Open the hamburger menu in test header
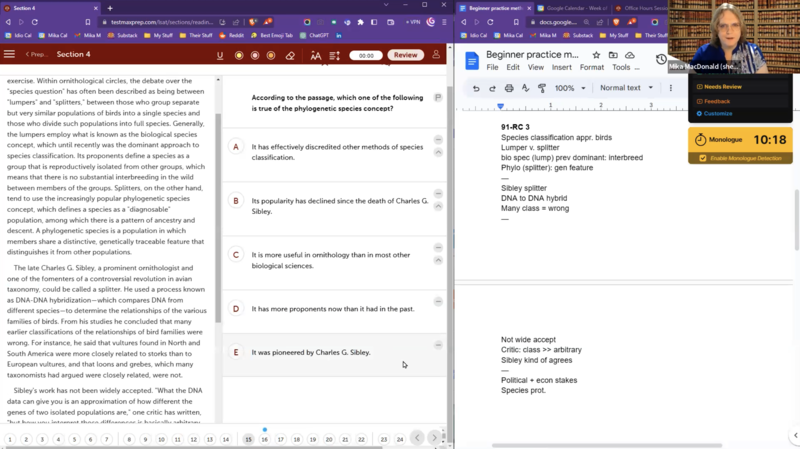800x449 pixels. [x=10, y=55]
